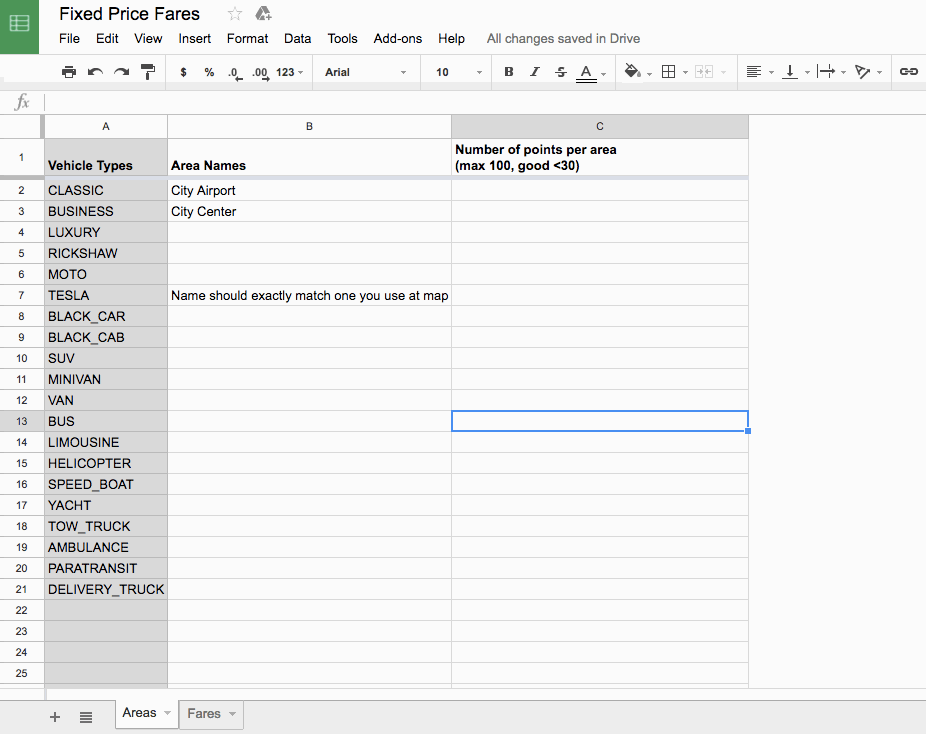Format as currency with dollar icon
The image size is (926, 734).
tap(184, 72)
